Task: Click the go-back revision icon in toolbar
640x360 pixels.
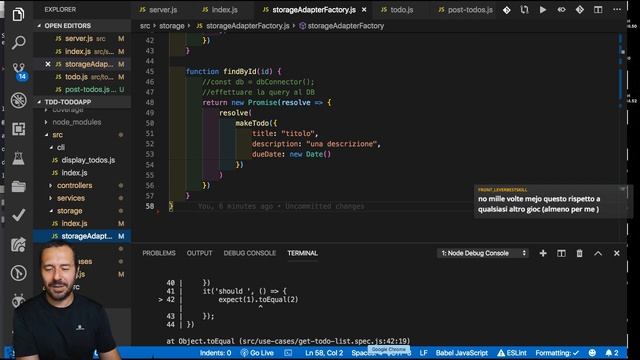Action: coord(562,9)
